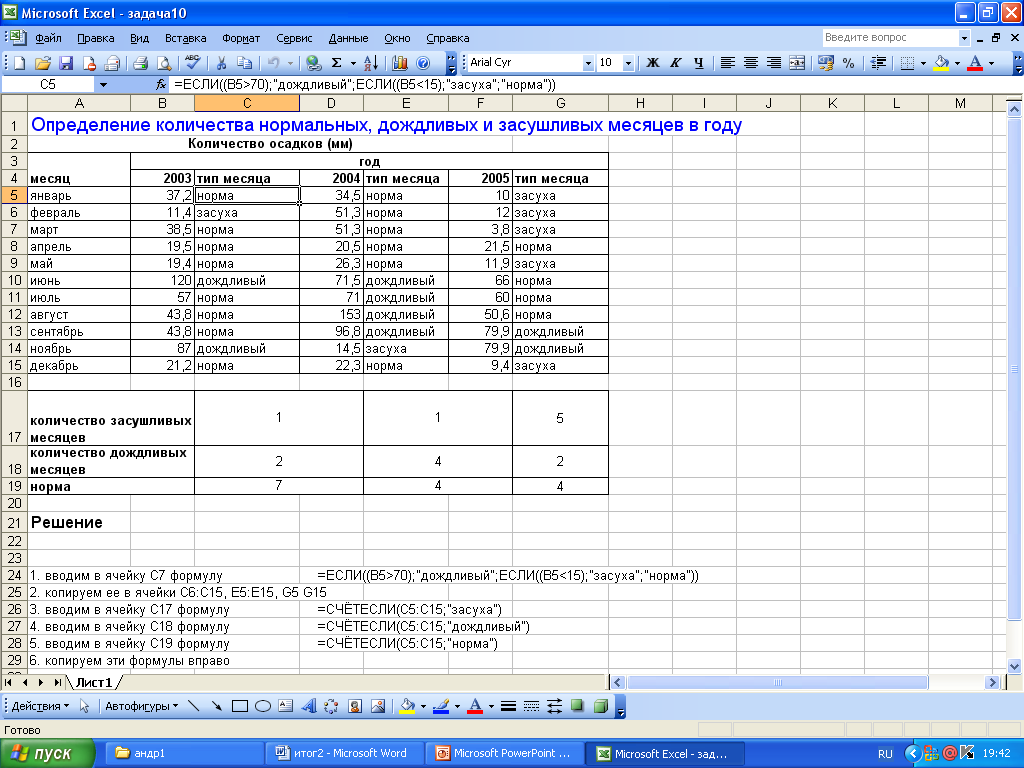Open the AutoSum functions dropdown arrow

(x=353, y=63)
